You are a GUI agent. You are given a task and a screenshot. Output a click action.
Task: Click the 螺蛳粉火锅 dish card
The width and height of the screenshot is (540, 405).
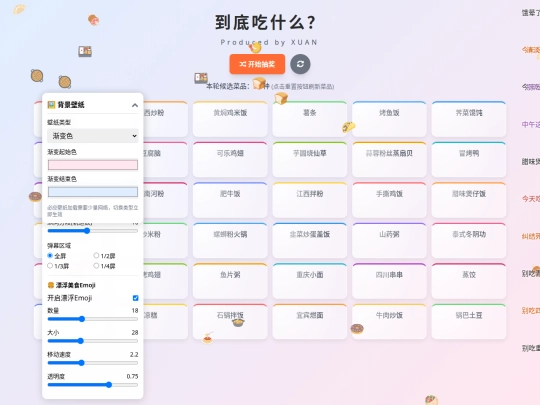230,240
